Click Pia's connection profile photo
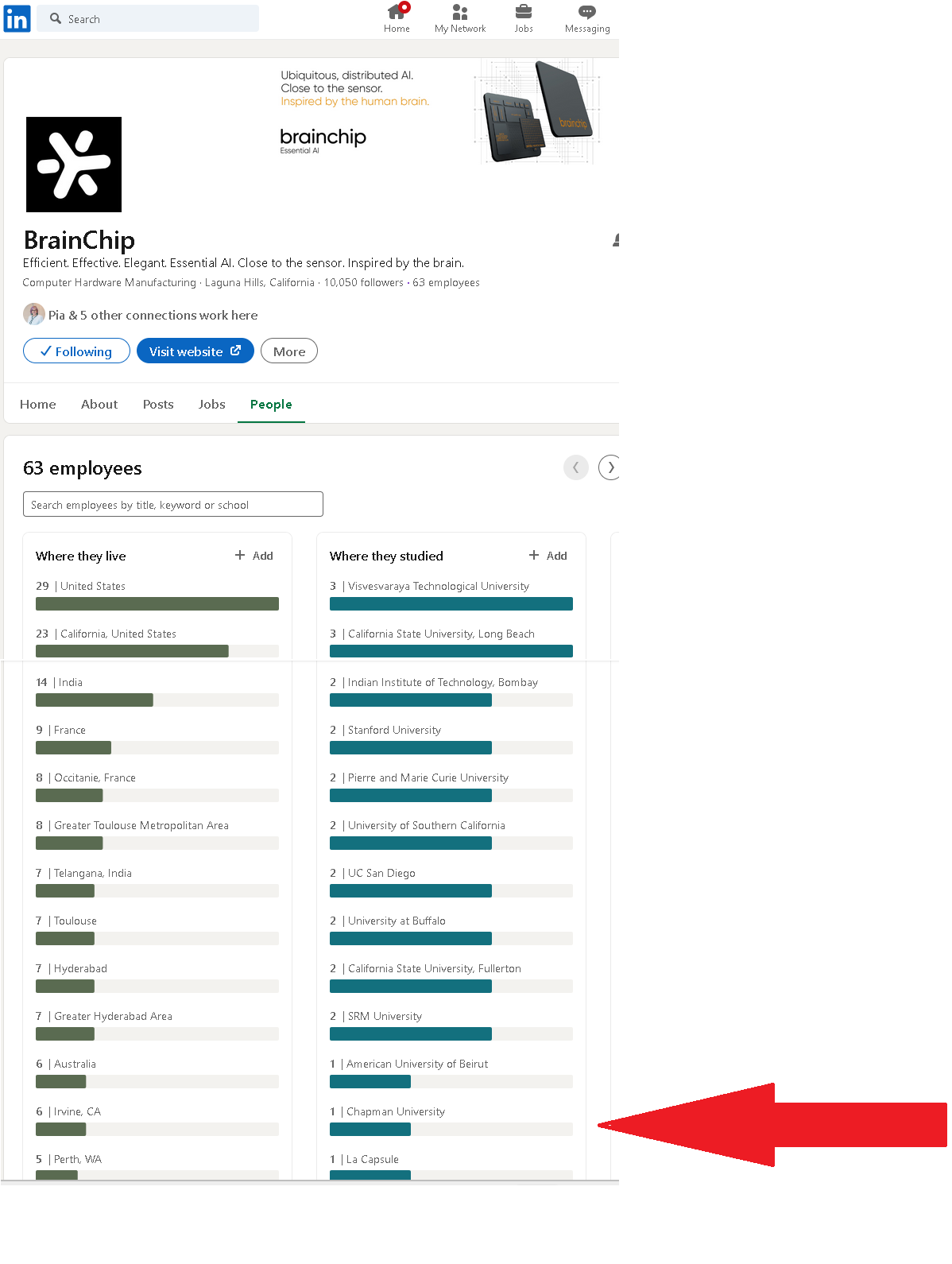This screenshot has height=1264, width=952. point(34,314)
